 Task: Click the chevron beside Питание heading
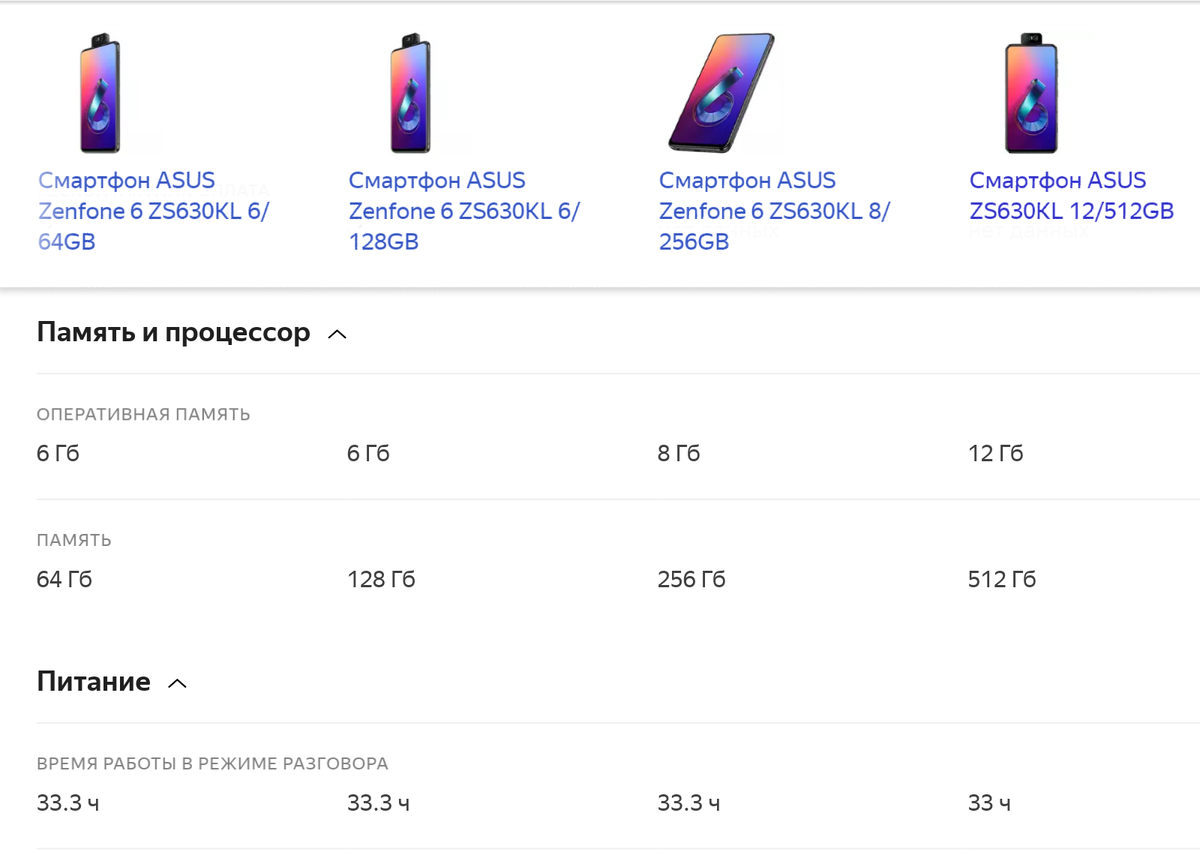pyautogui.click(x=178, y=682)
